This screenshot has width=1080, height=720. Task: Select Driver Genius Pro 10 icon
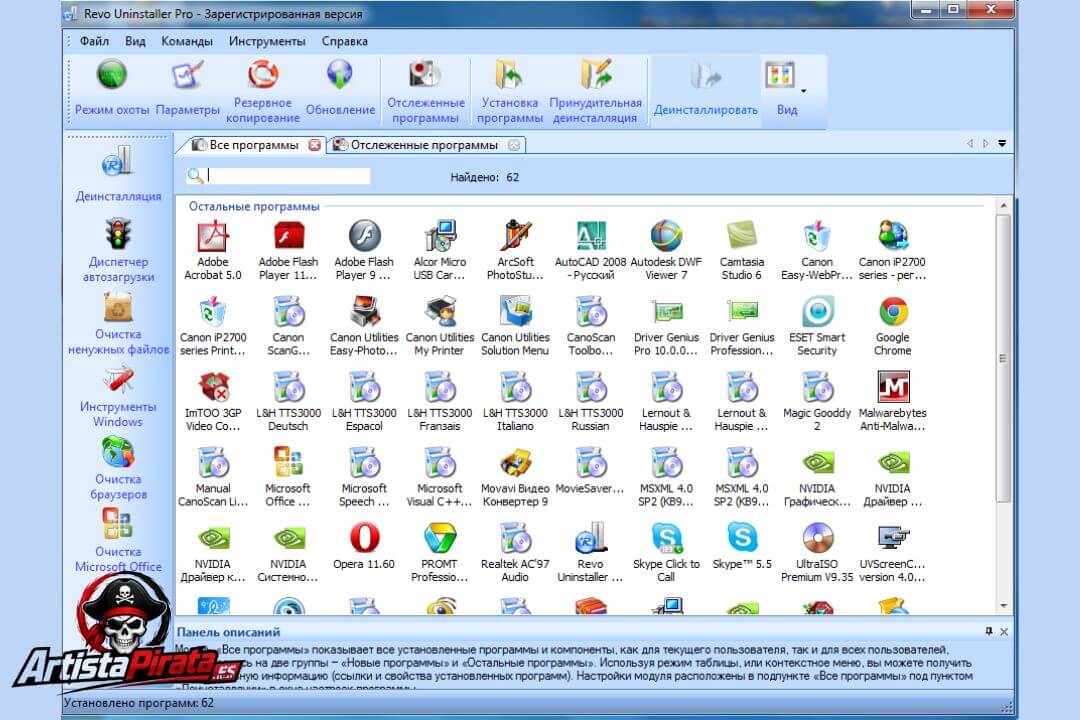click(666, 325)
